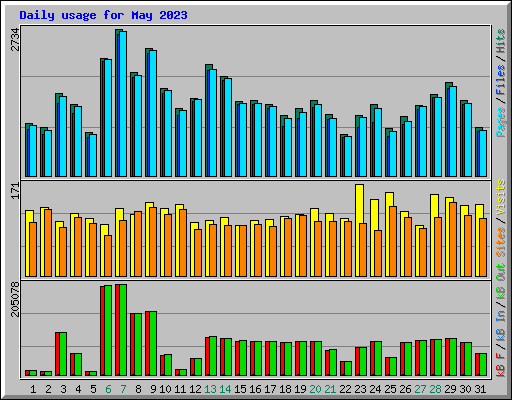512x400 pixels.
Task: Select the green kB Out bar for day 3
Action: coord(63,354)
